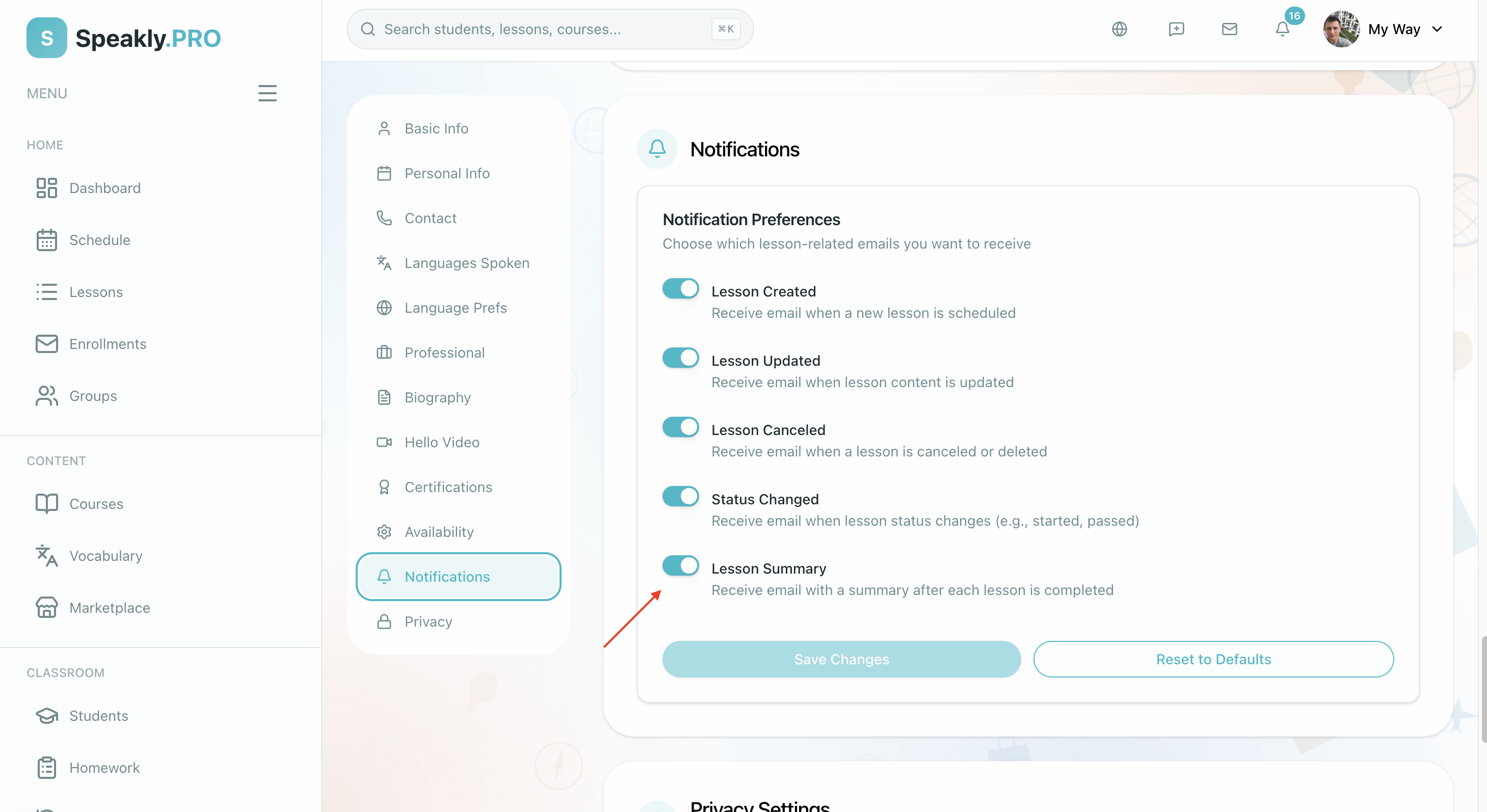
Task: Click the search magnifier icon
Action: (368, 29)
